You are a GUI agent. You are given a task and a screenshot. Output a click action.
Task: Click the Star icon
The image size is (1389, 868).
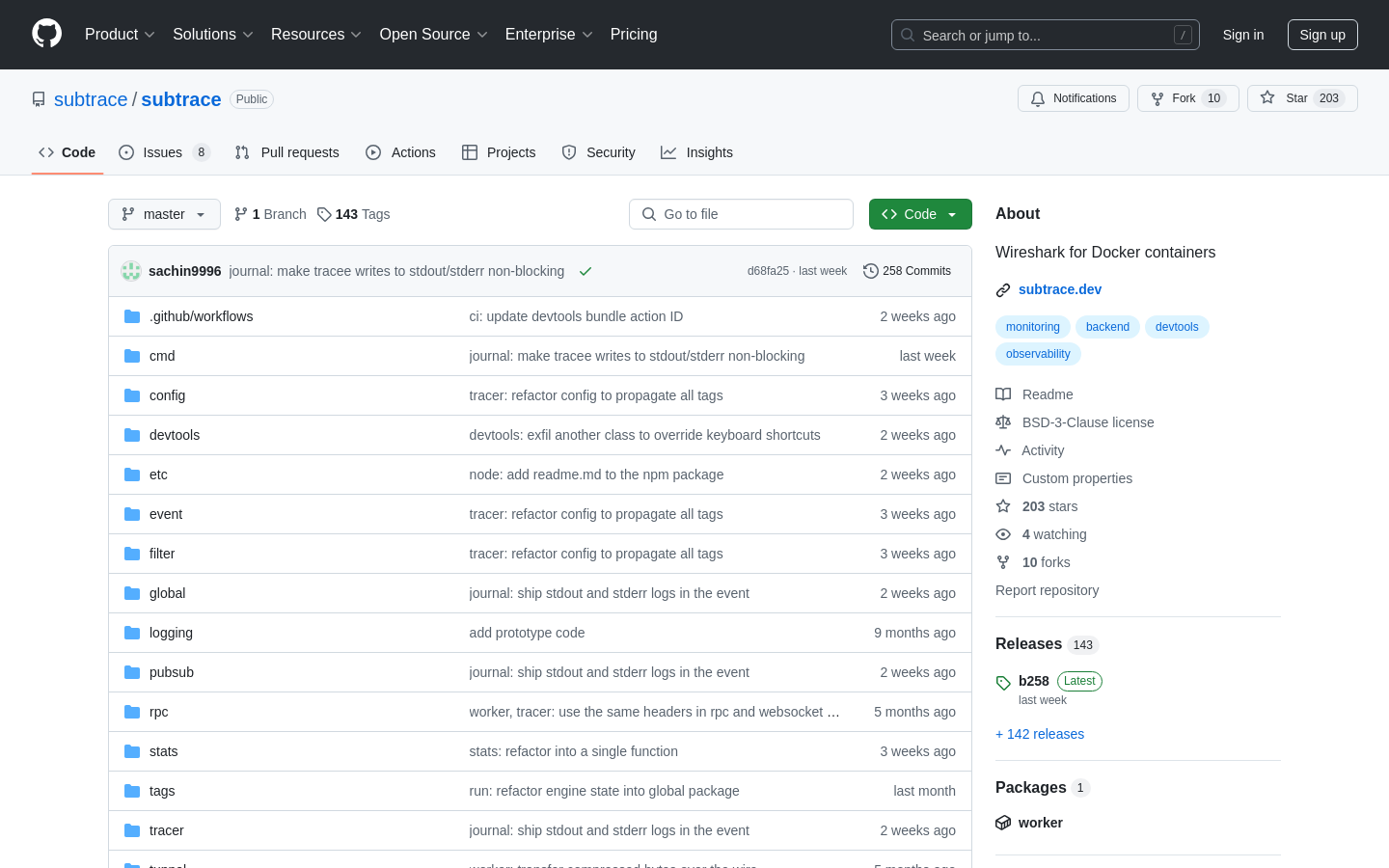pyautogui.click(x=1267, y=97)
